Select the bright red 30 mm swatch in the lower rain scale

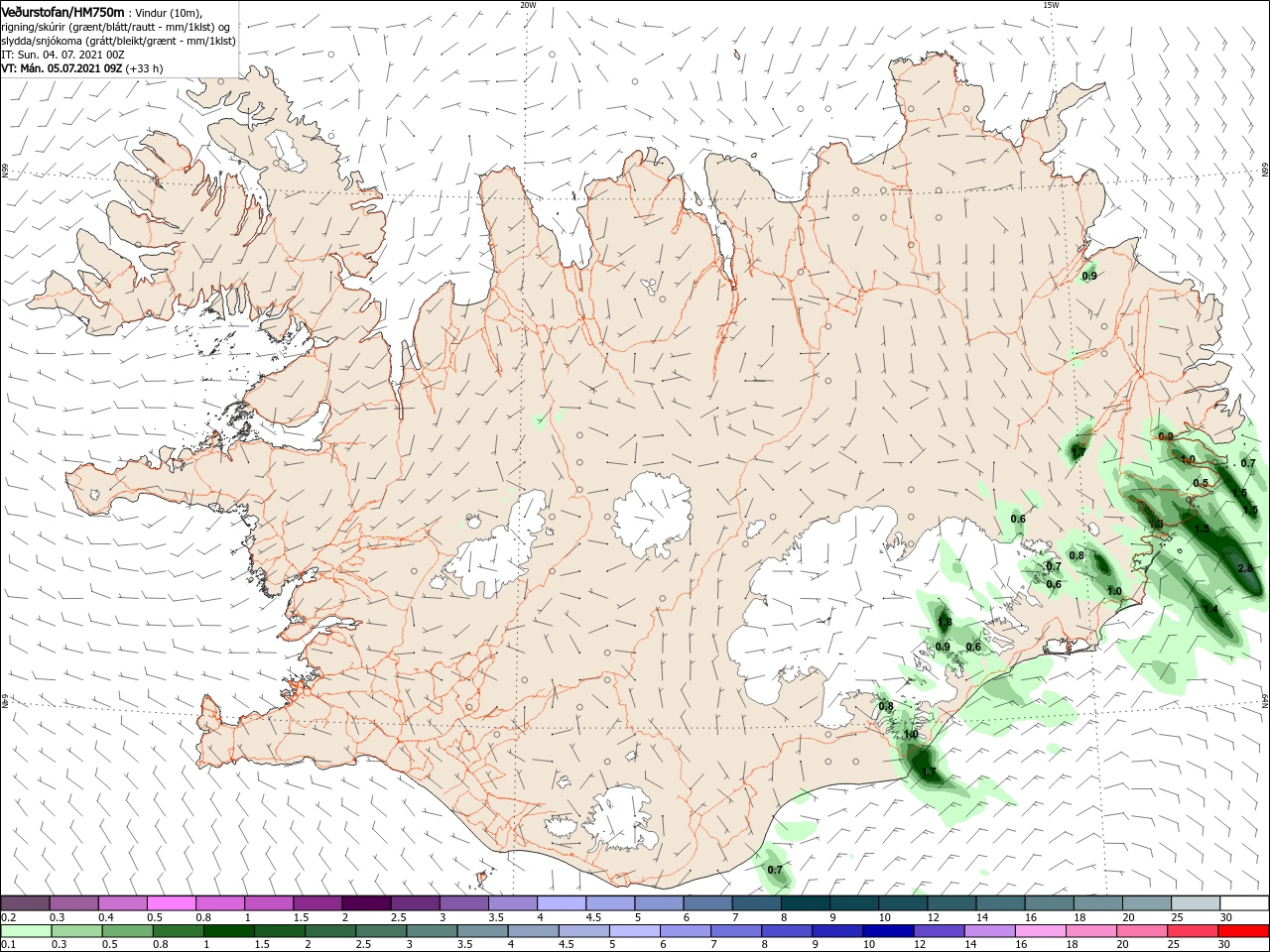click(x=1244, y=931)
